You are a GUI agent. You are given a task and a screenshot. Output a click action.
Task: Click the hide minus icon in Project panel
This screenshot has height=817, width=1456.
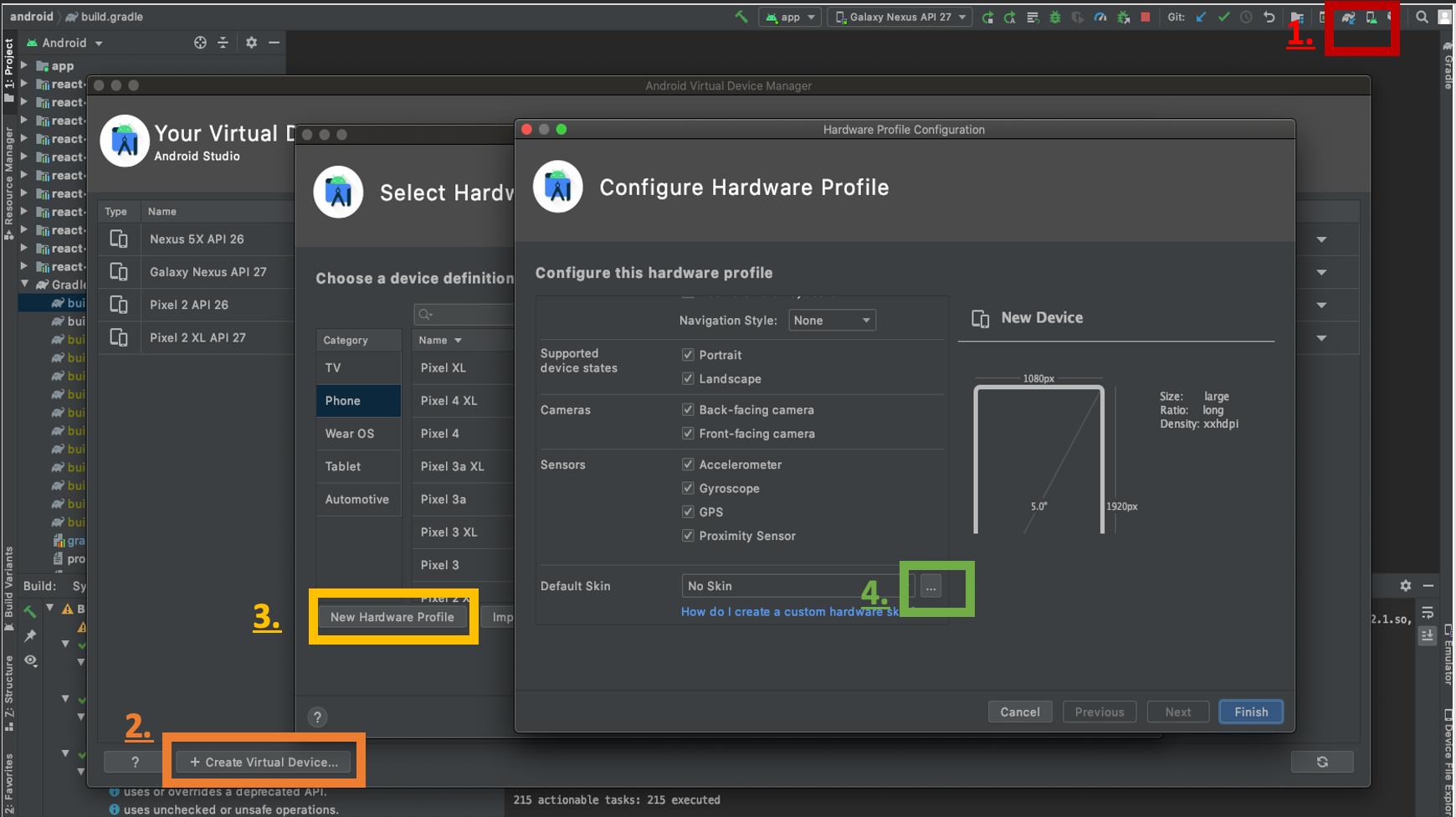pos(274,43)
